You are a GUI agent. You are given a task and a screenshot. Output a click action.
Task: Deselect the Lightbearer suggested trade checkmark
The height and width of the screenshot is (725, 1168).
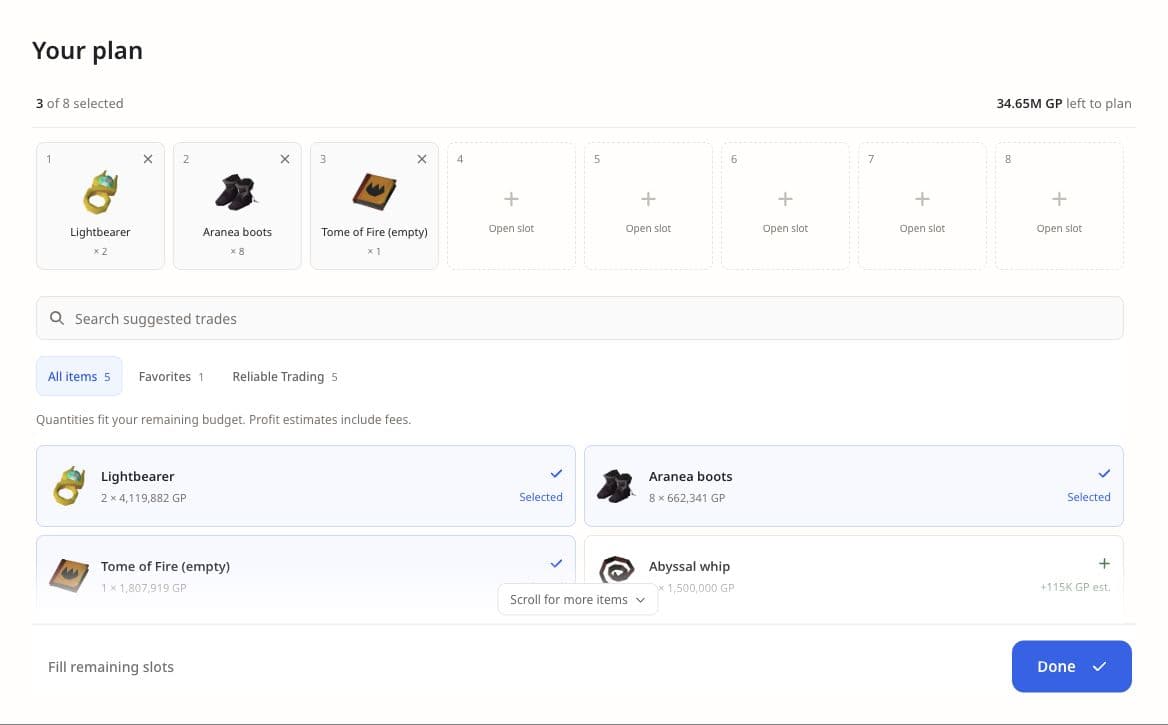click(x=556, y=473)
